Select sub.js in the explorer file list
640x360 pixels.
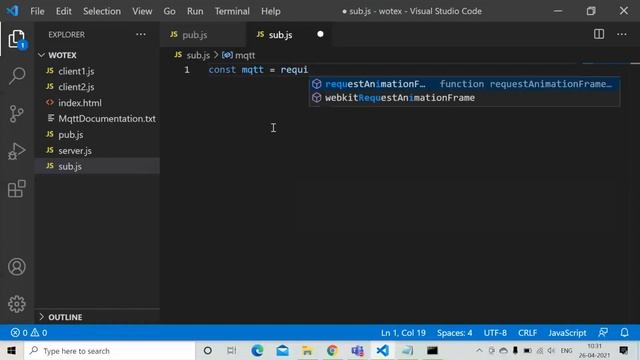point(97,166)
